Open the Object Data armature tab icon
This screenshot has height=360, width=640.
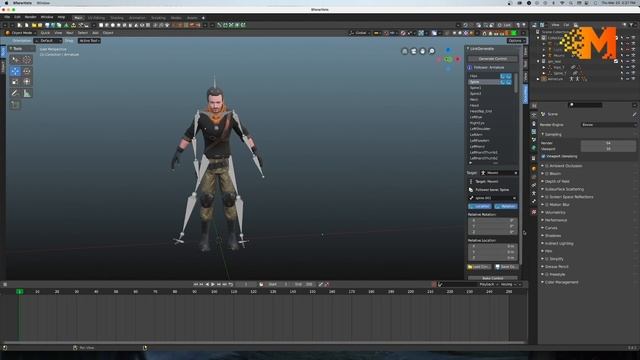coord(534,193)
